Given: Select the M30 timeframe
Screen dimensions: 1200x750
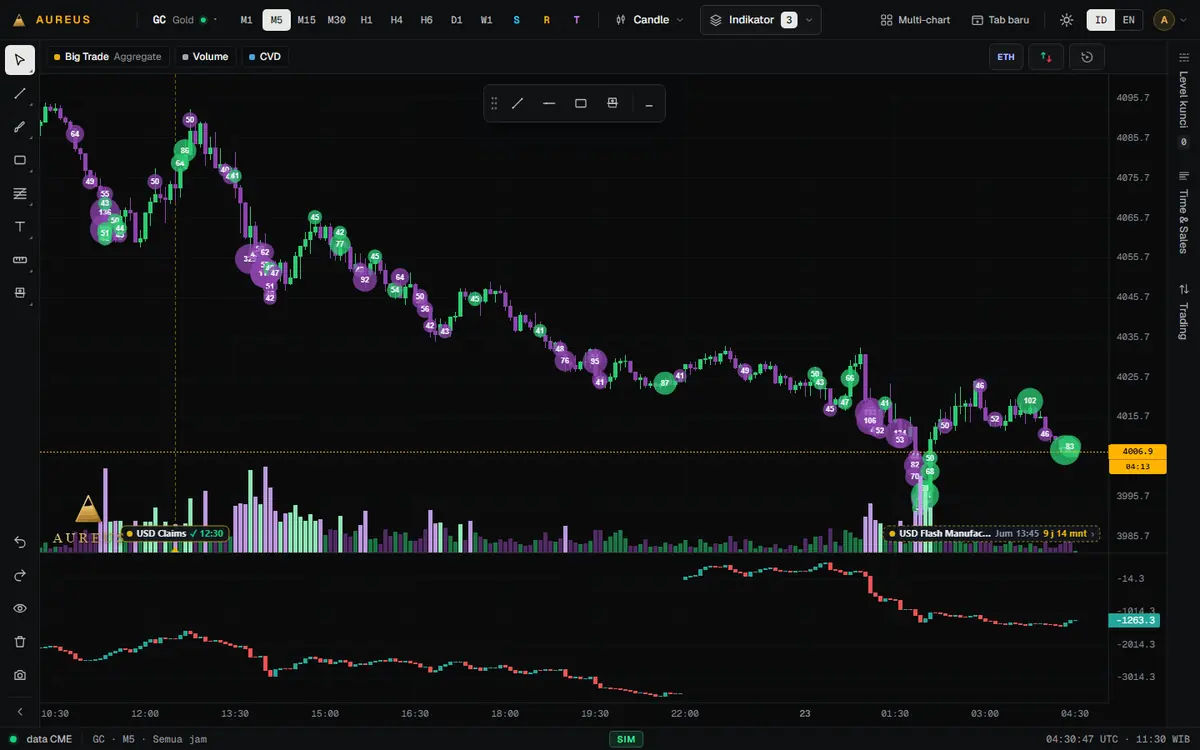Looking at the screenshot, I should click(x=337, y=20).
